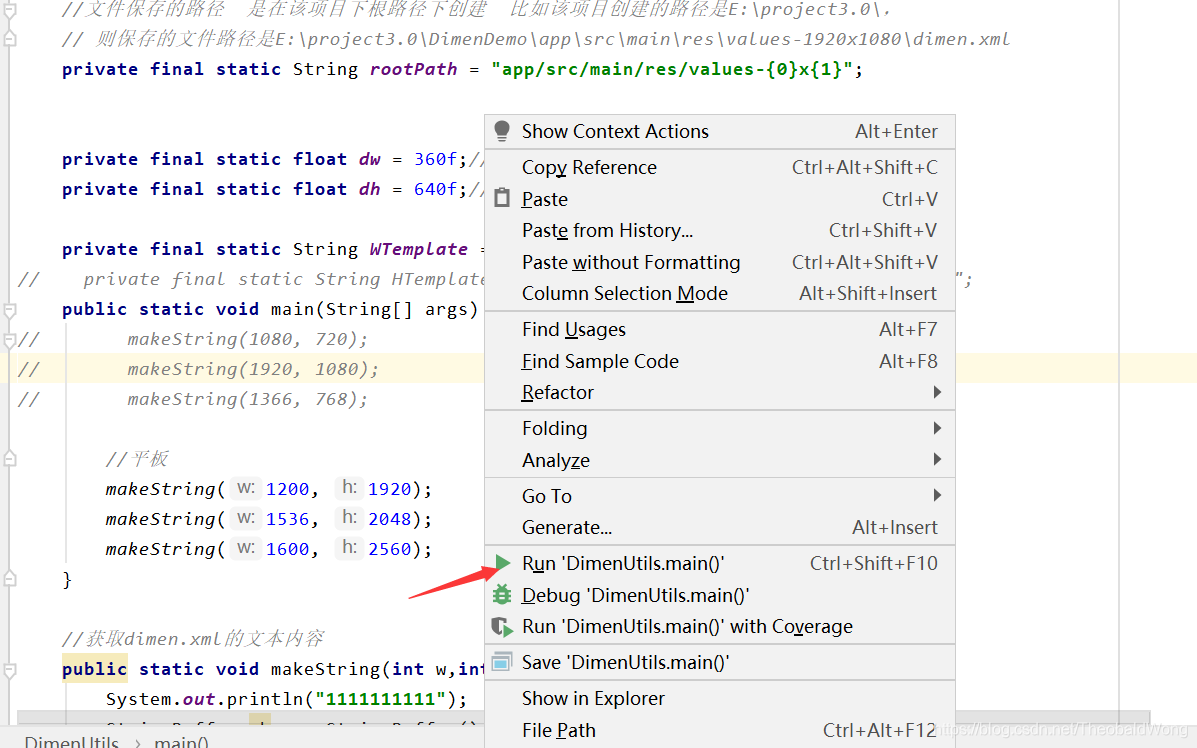Click the Save configuration icon
1197x748 pixels.
click(502, 663)
